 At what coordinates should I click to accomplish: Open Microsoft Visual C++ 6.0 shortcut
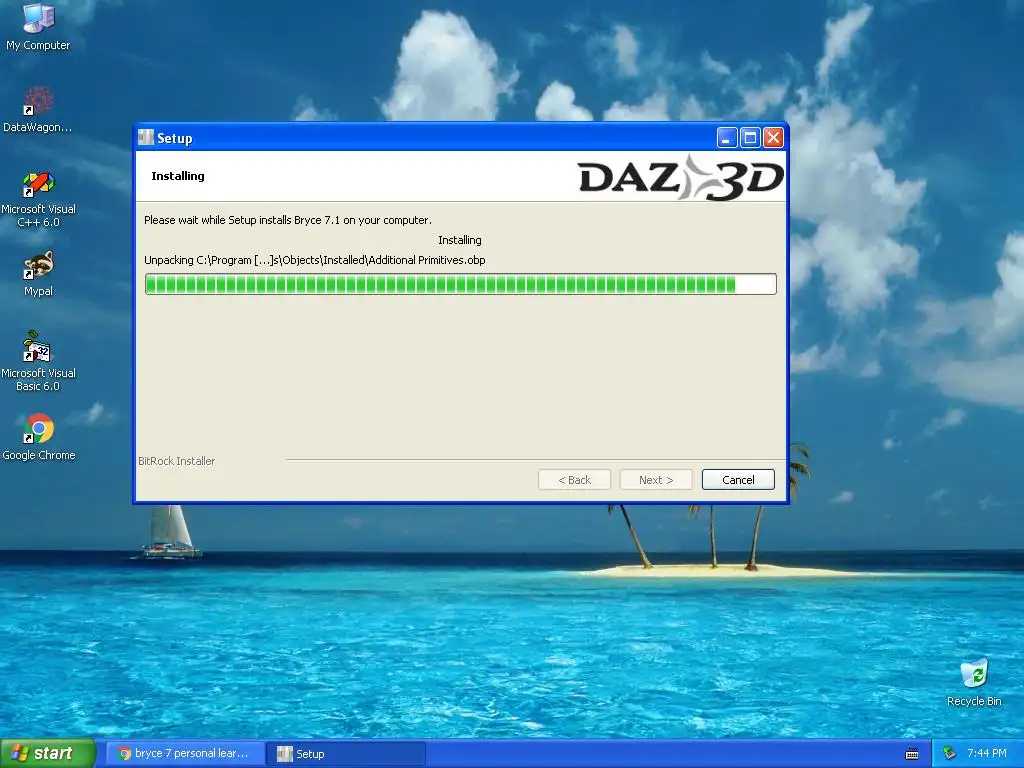38,199
